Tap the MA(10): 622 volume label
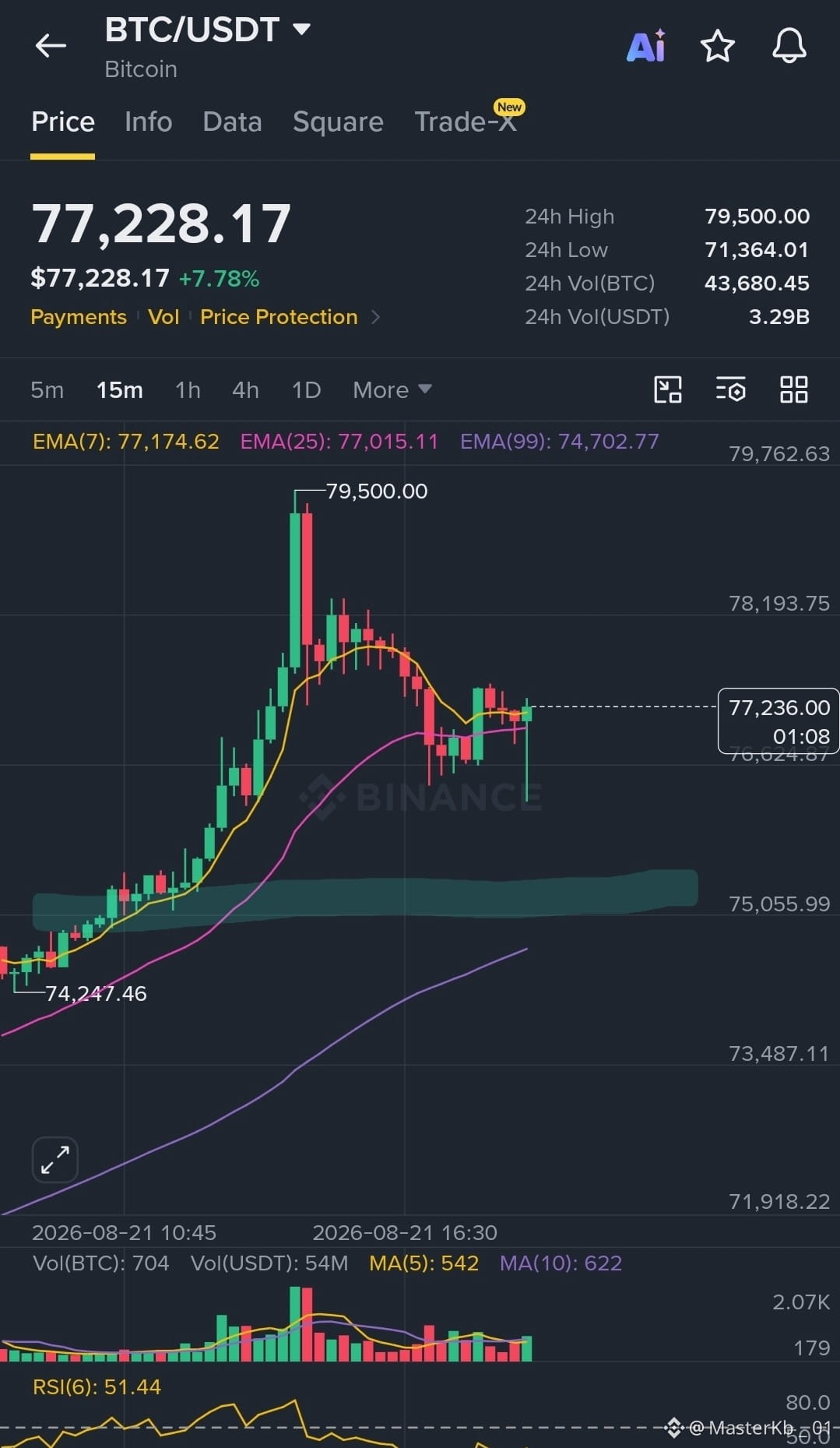The image size is (840, 1448). coord(561,1263)
